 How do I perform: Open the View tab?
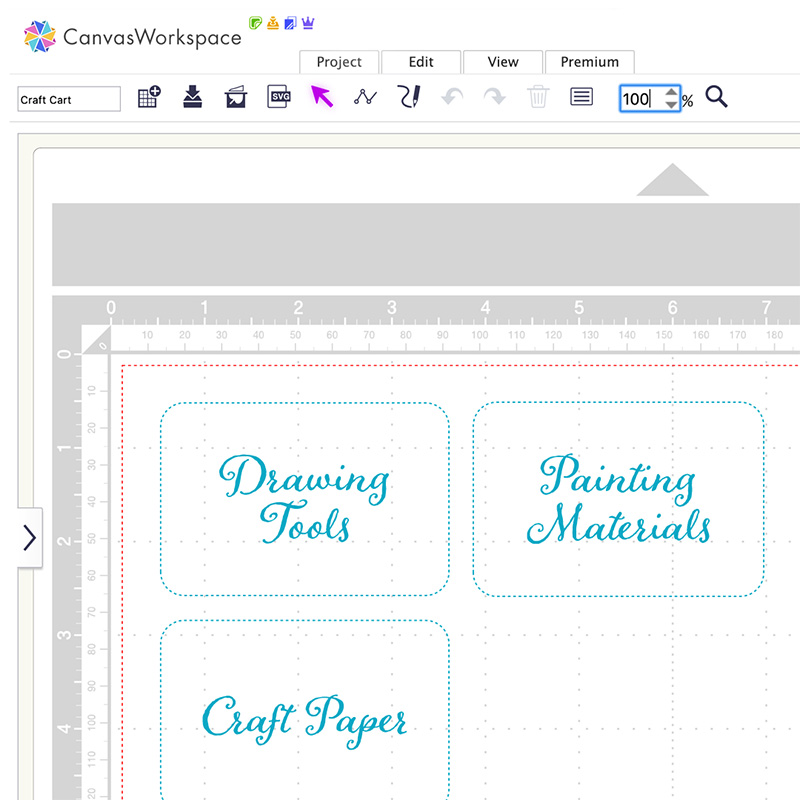coord(503,62)
